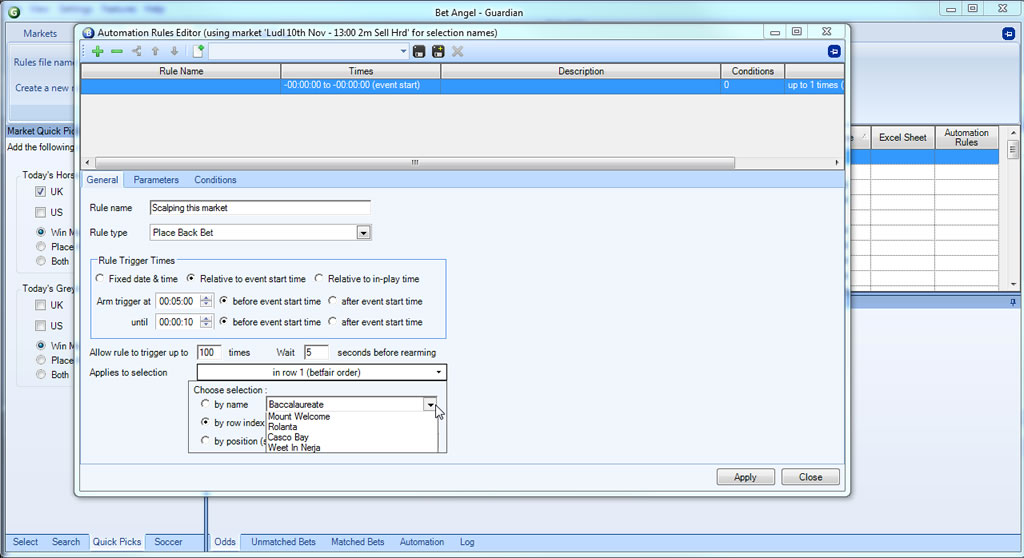Open the Conditions tab
This screenshot has height=558, width=1024.
pyautogui.click(x=215, y=180)
